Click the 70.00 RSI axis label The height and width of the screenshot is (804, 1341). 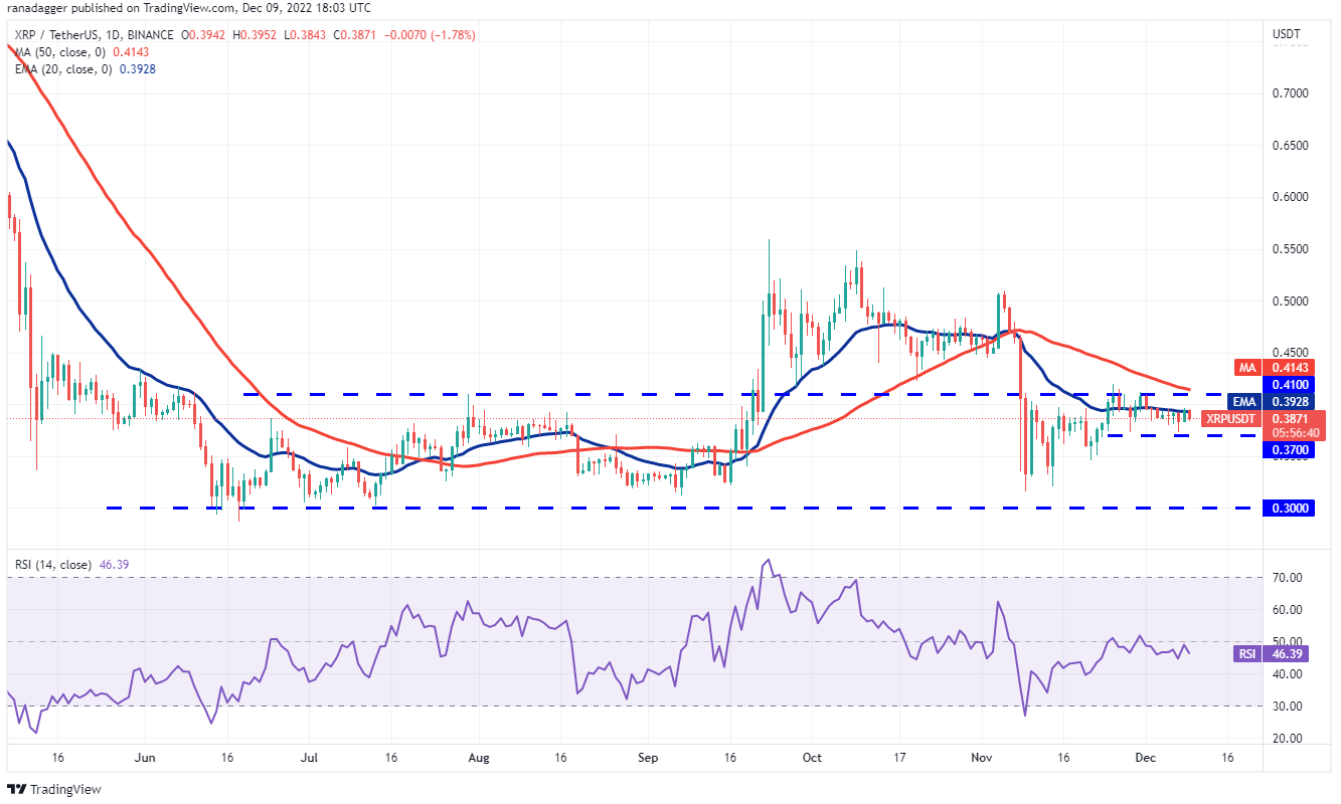pos(1286,578)
